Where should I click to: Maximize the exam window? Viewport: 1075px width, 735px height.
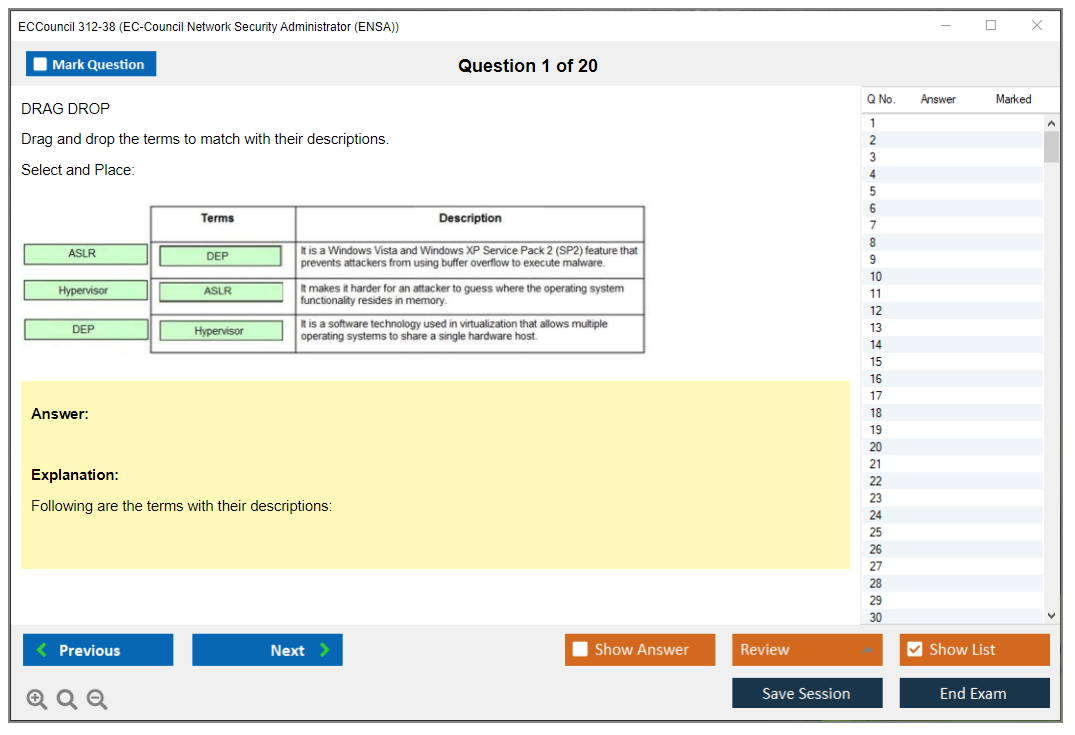(x=991, y=26)
